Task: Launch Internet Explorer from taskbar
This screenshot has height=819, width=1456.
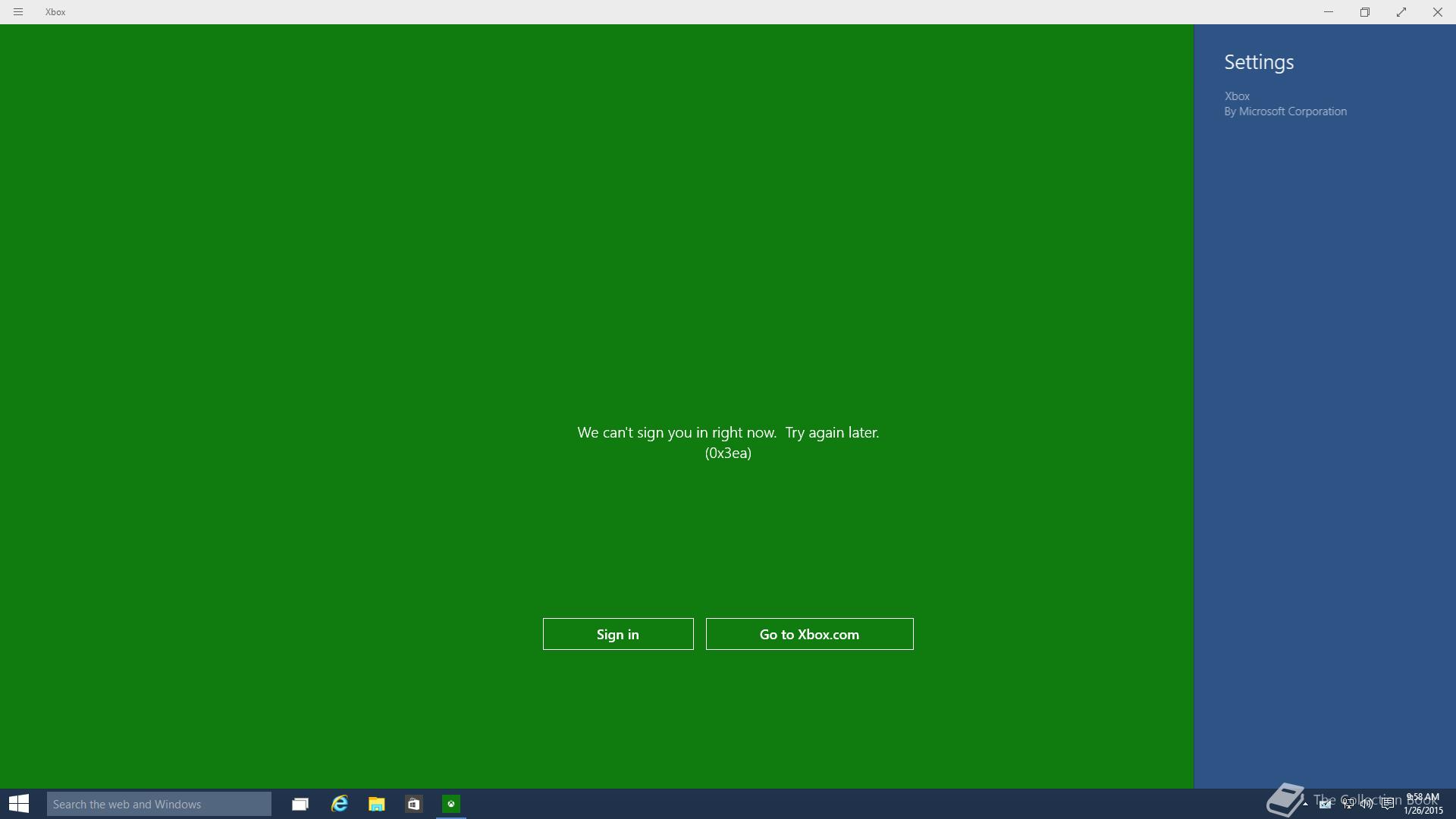Action: pyautogui.click(x=339, y=804)
